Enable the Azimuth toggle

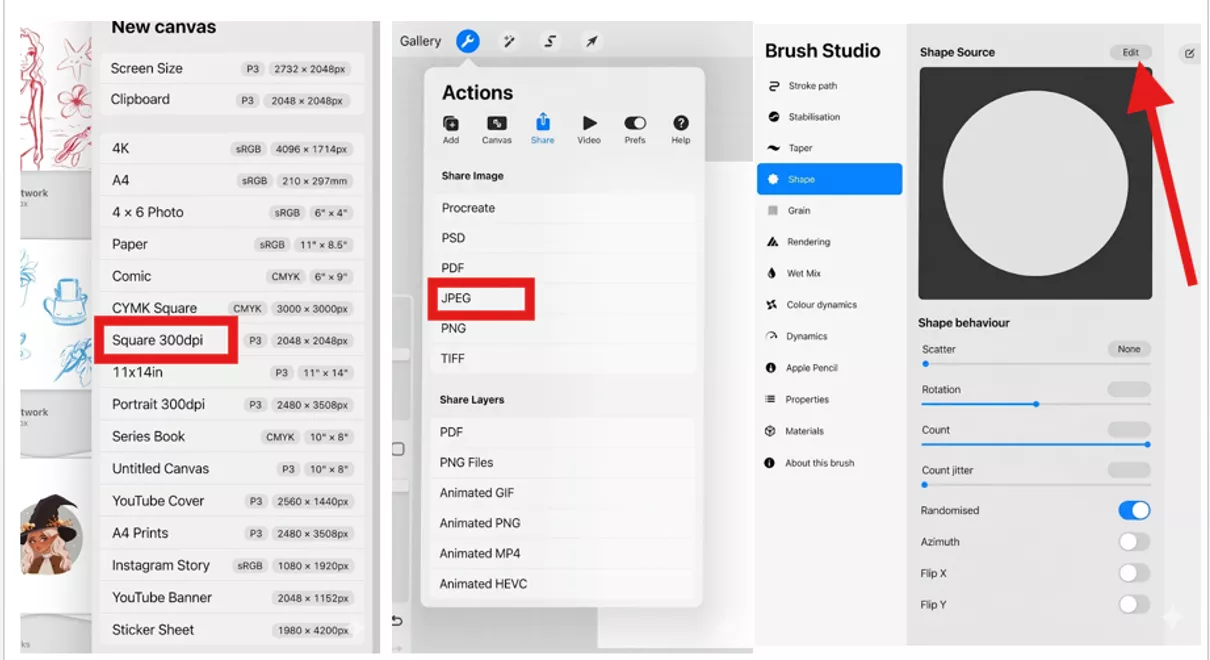(1134, 541)
